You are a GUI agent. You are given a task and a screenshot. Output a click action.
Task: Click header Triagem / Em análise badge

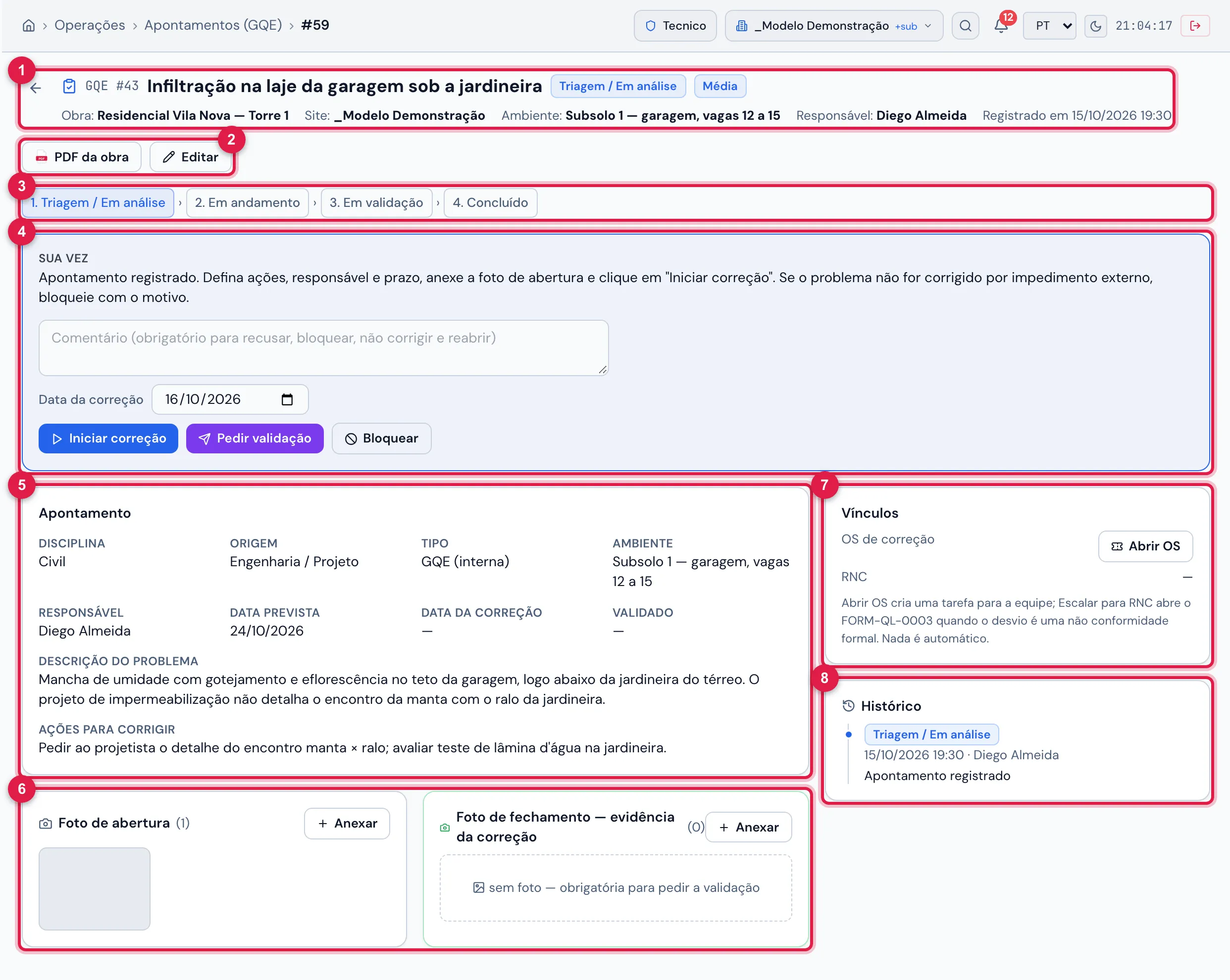[618, 86]
